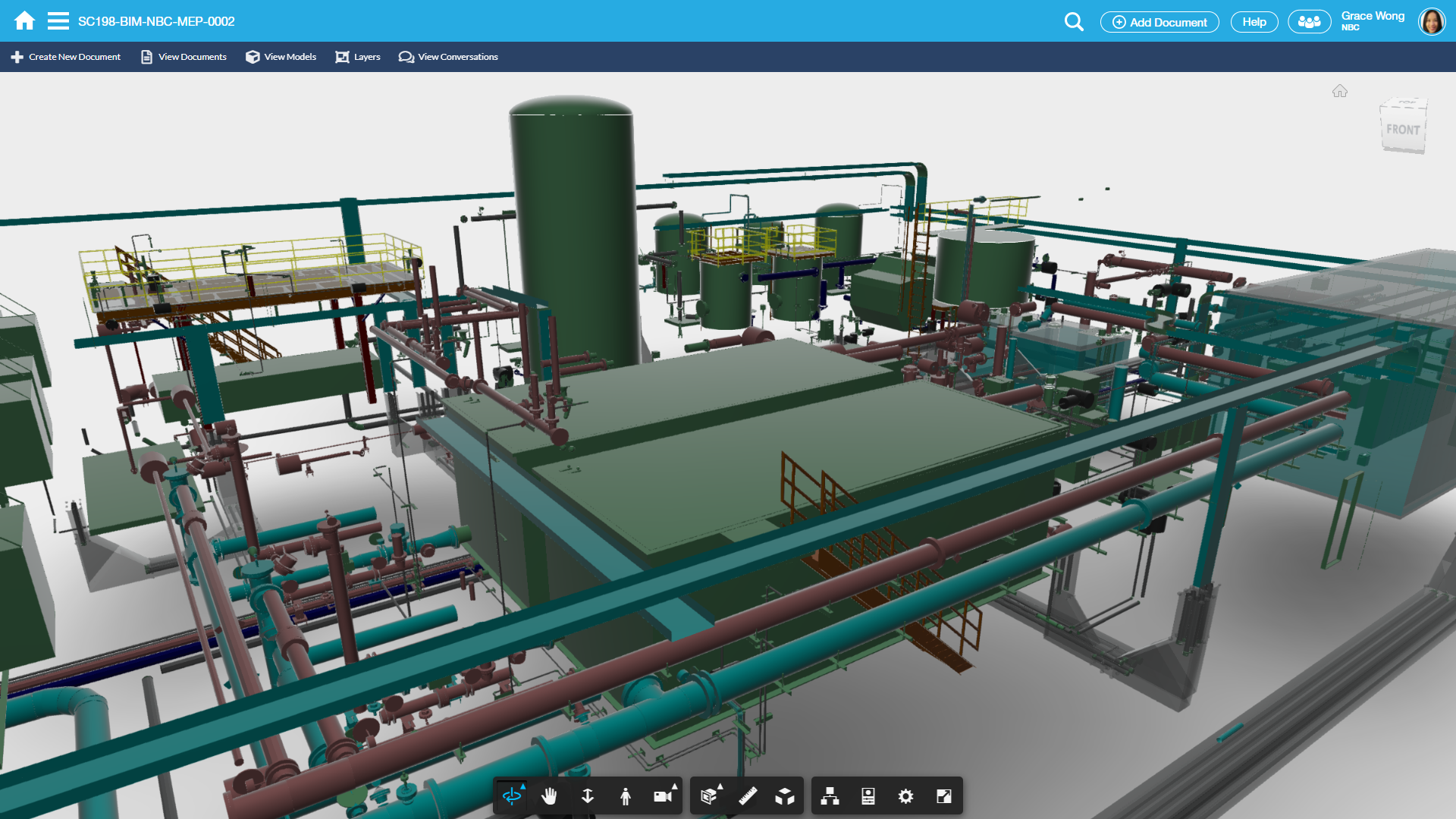1456x819 pixels.
Task: Open the Camera interactions tool
Action: (663, 796)
